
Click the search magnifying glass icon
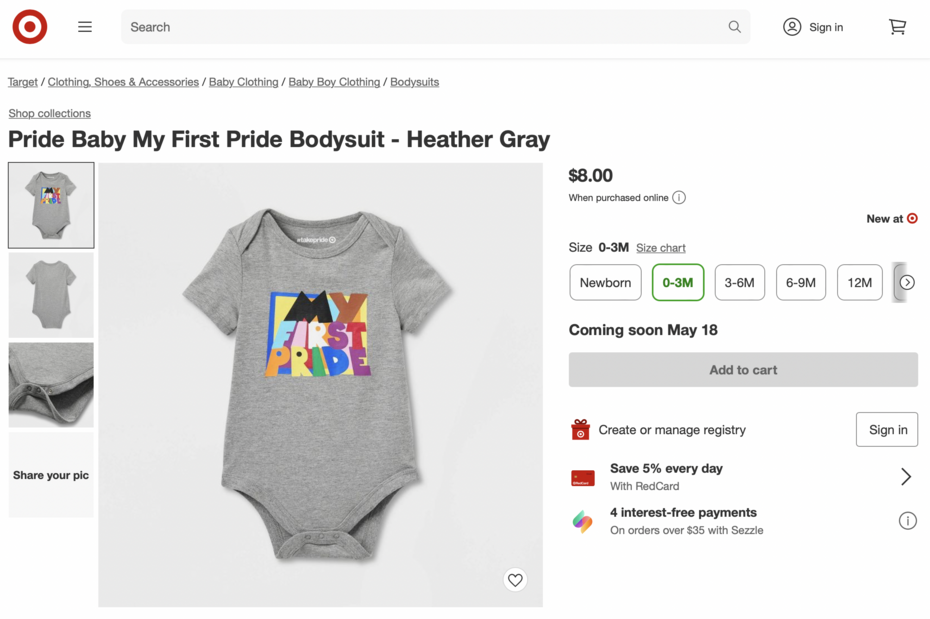pyautogui.click(x=734, y=27)
